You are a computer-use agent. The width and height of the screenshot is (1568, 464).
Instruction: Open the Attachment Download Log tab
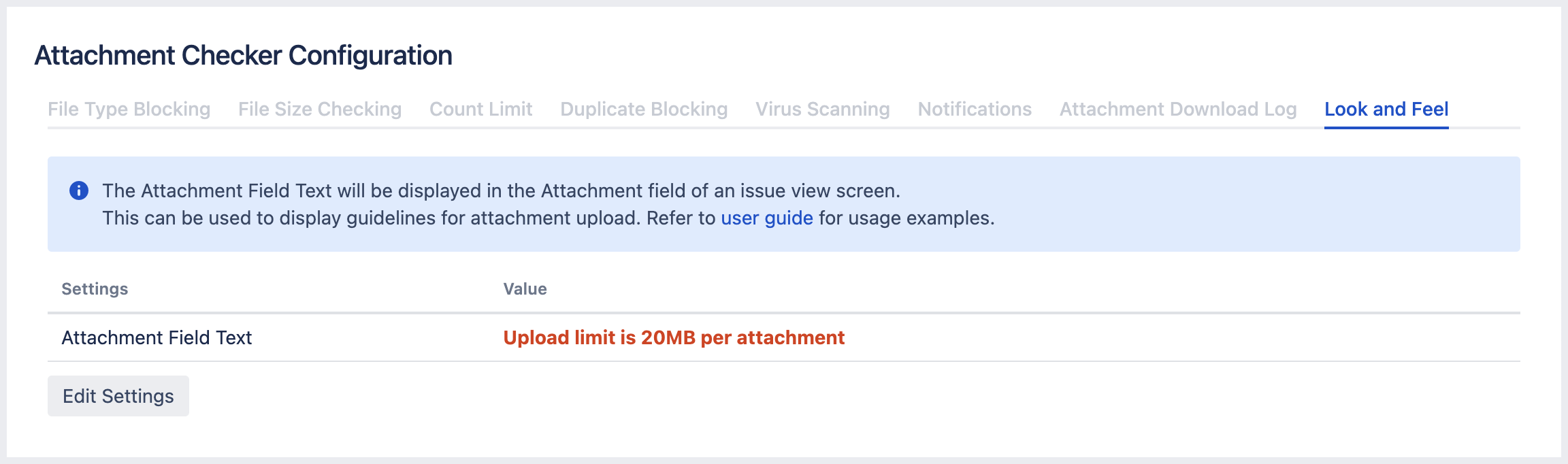tap(1177, 108)
